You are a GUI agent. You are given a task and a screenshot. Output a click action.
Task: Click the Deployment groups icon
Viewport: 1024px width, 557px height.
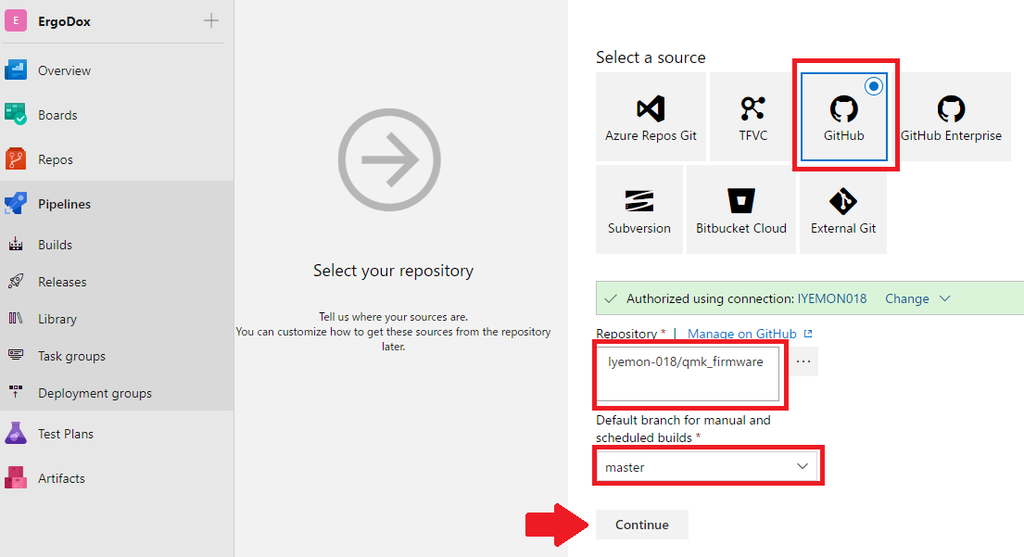coord(16,392)
